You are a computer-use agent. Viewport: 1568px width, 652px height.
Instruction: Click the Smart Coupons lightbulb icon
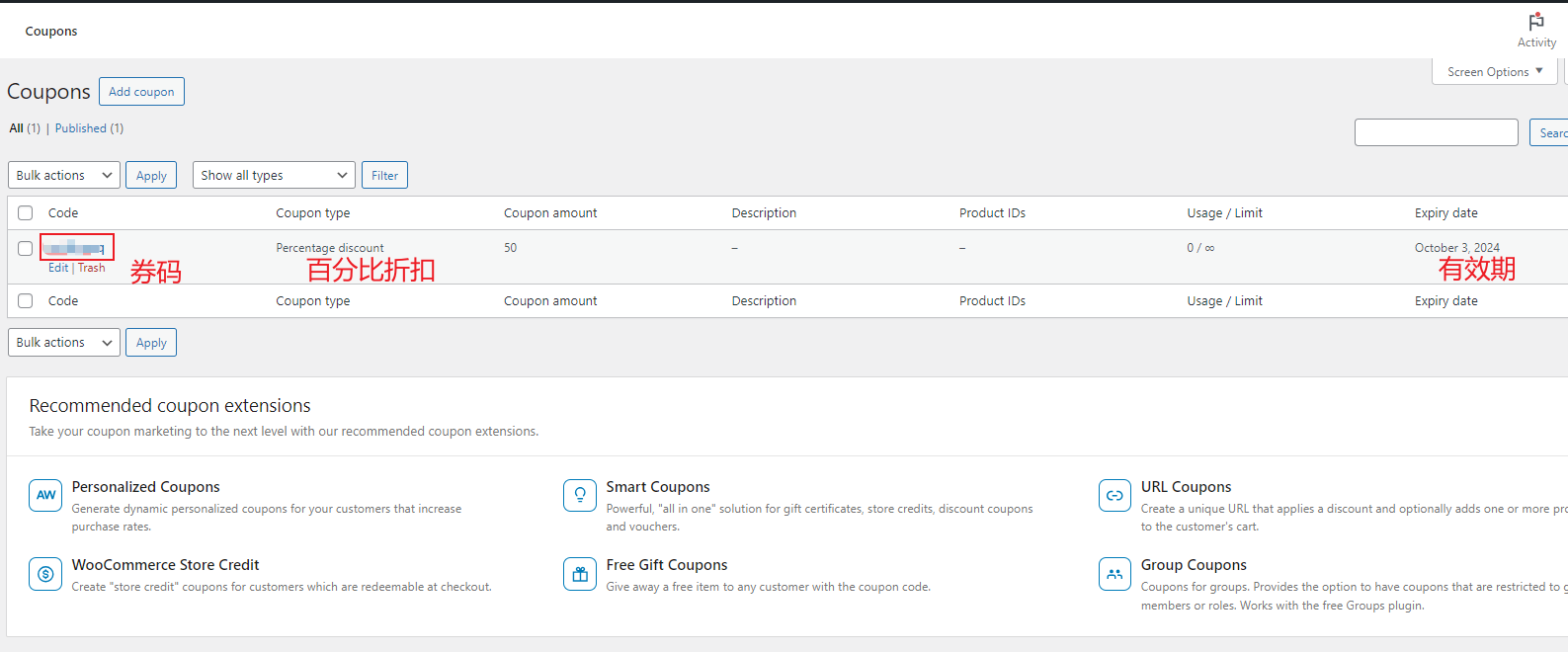tap(580, 495)
